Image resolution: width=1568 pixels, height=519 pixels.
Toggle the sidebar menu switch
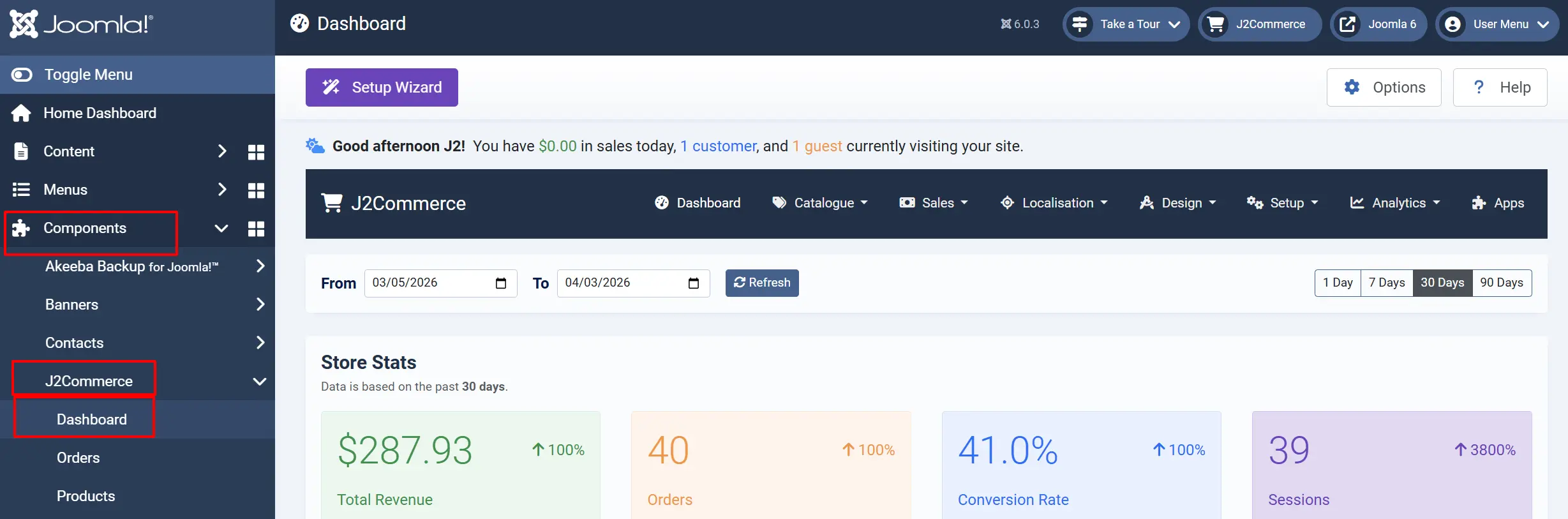pyautogui.click(x=22, y=75)
